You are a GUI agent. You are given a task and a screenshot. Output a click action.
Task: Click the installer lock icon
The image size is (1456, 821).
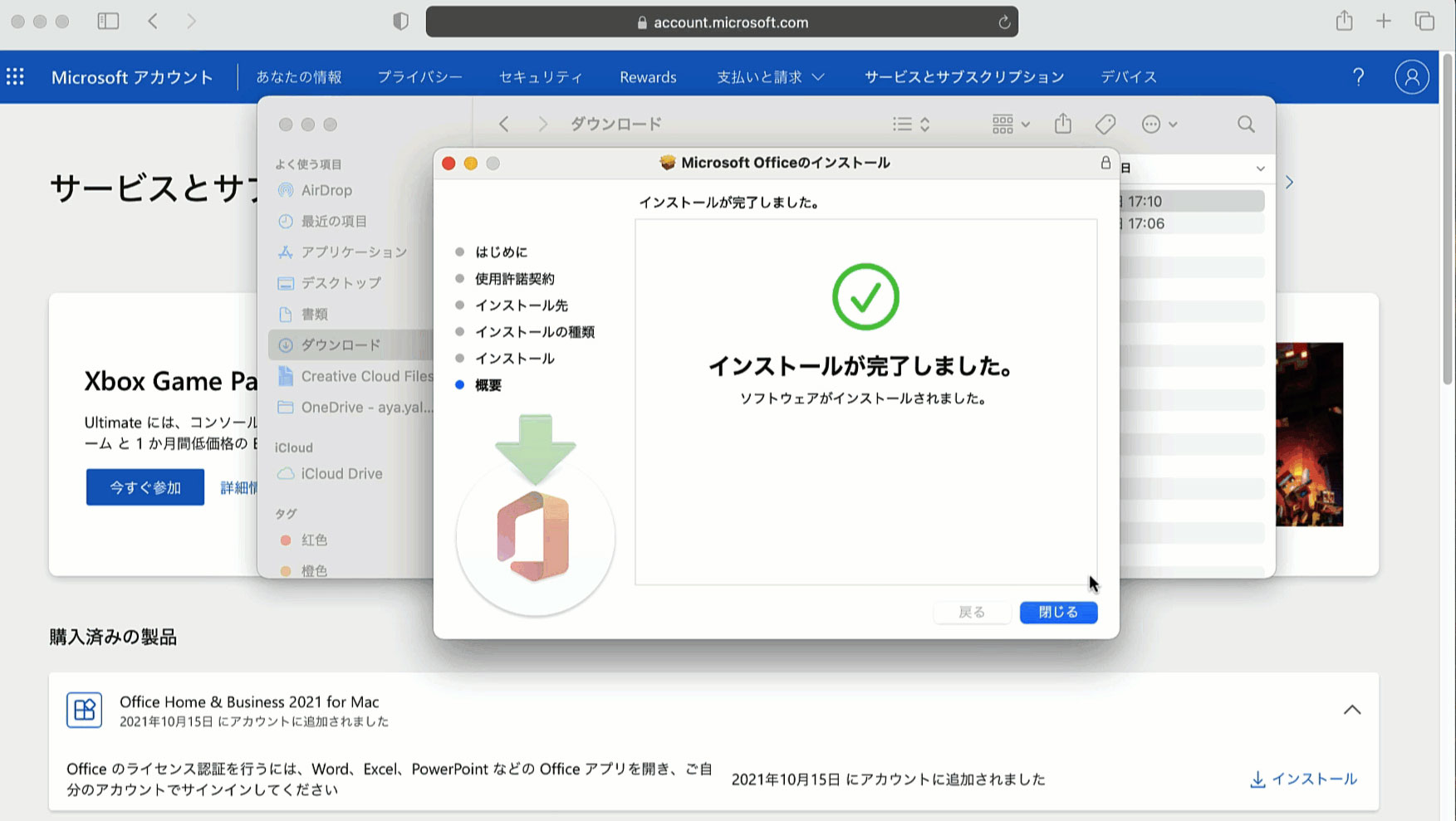[1105, 163]
